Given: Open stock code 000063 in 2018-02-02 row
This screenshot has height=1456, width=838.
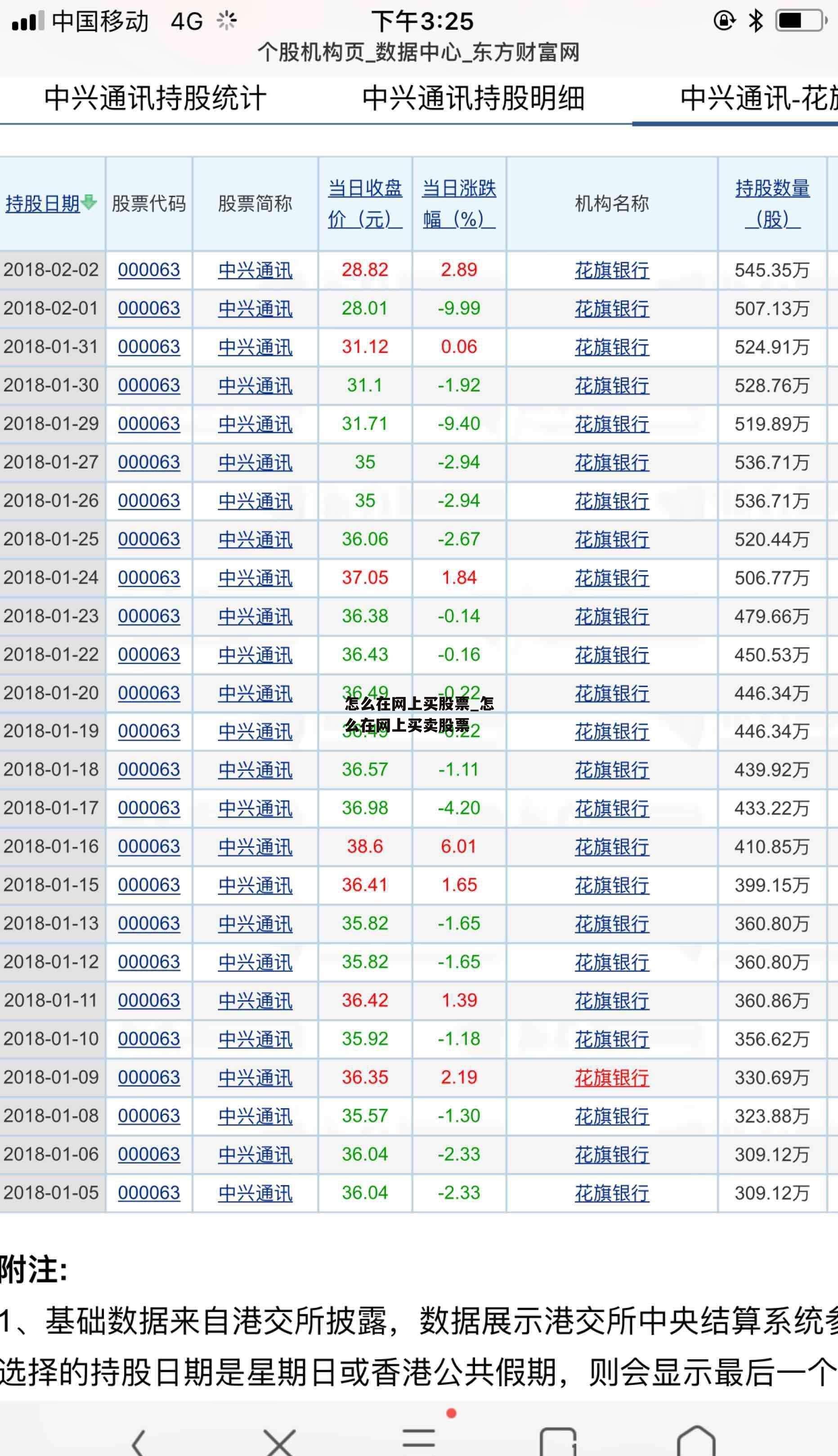Looking at the screenshot, I should (x=149, y=270).
